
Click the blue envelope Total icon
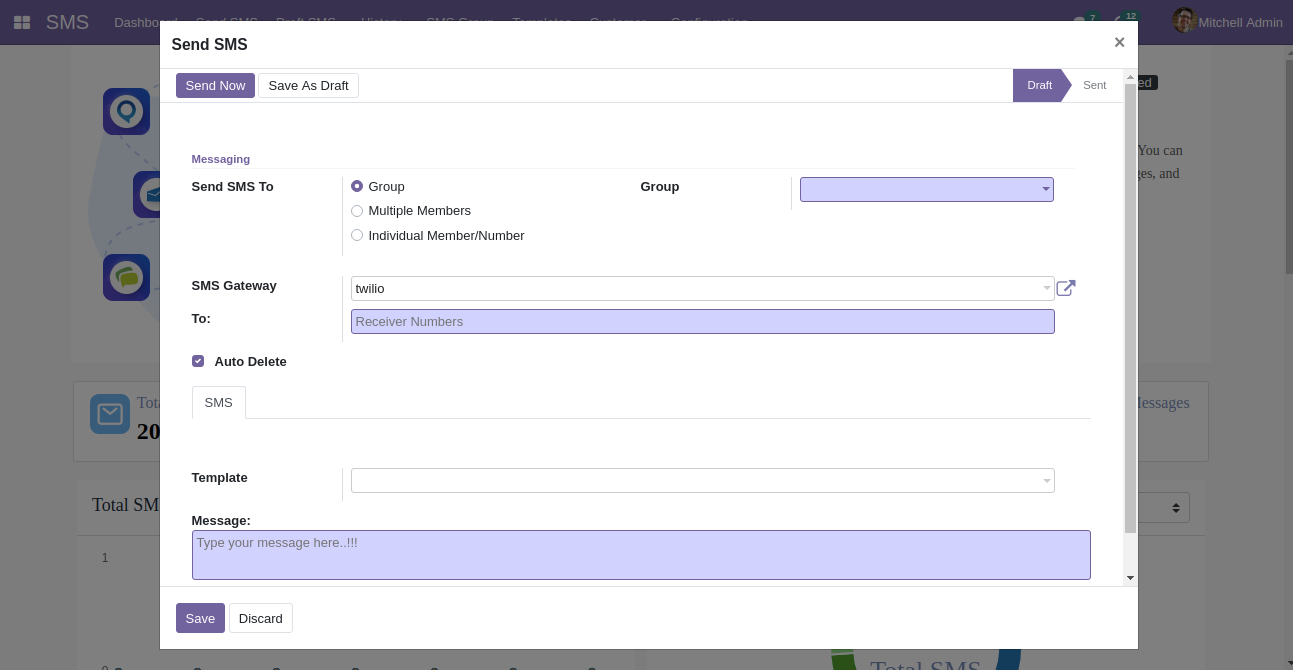[x=109, y=414]
